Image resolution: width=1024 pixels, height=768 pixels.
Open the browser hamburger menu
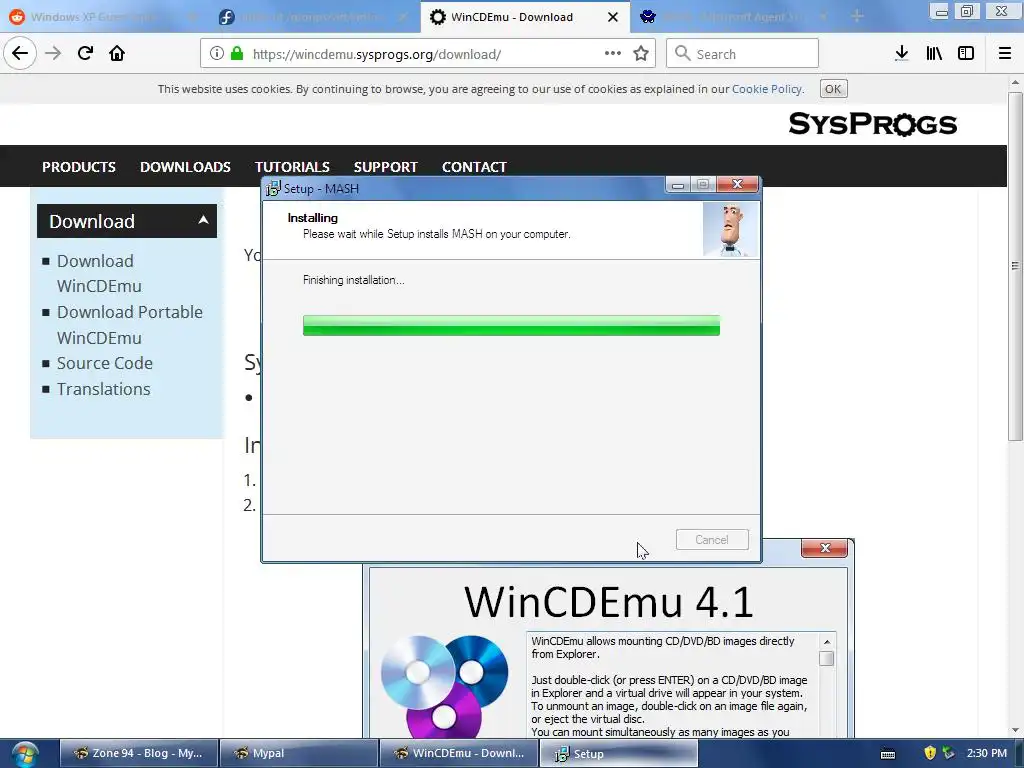[x=1005, y=54]
